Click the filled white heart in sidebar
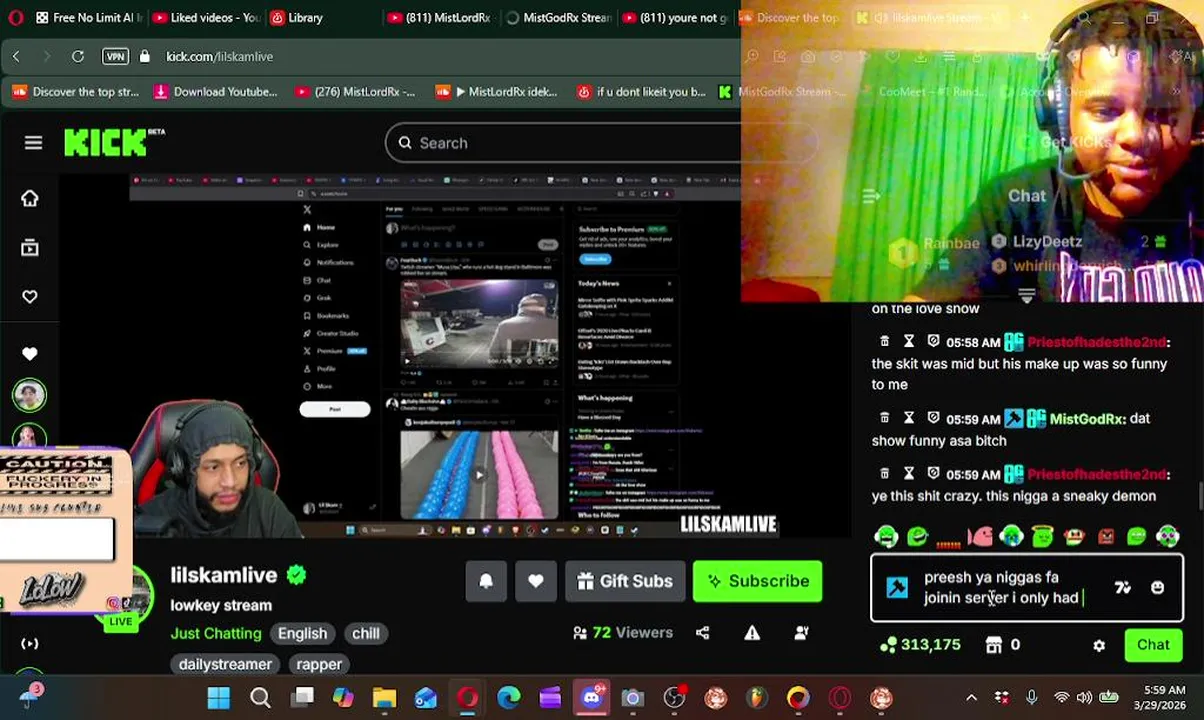The width and height of the screenshot is (1204, 720). point(30,353)
